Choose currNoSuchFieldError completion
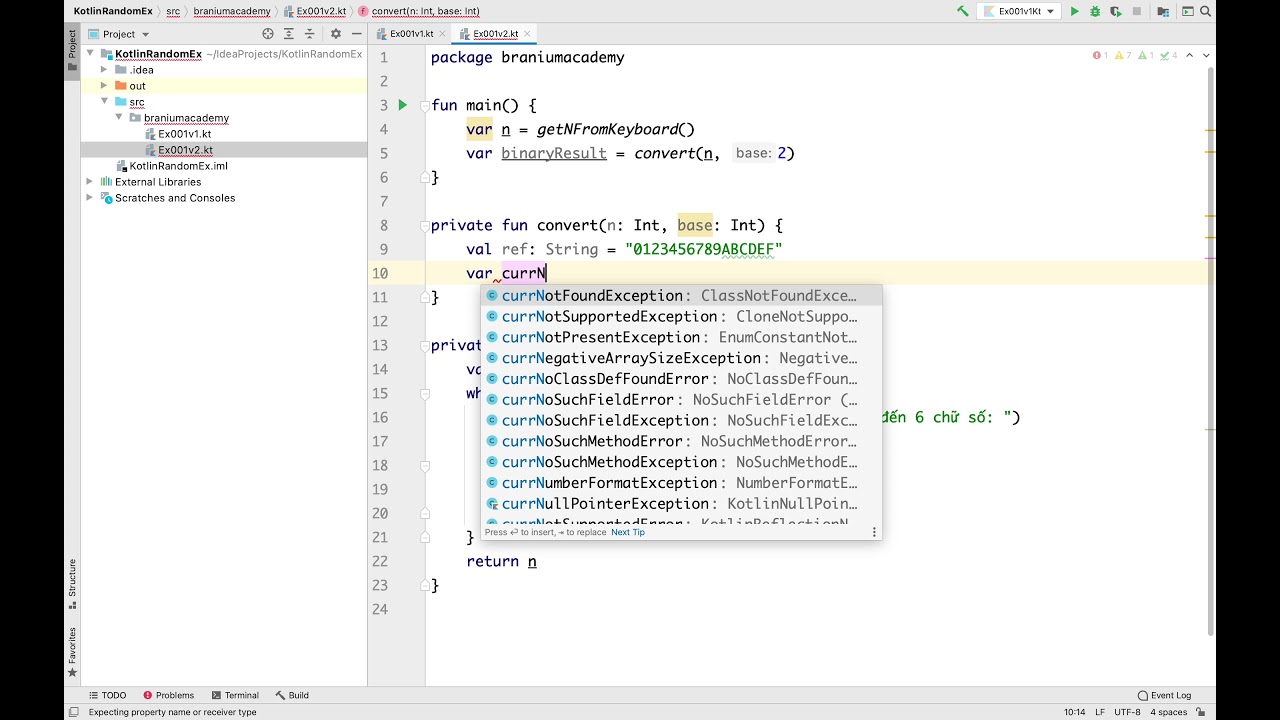The height and width of the screenshot is (720, 1280). point(681,400)
